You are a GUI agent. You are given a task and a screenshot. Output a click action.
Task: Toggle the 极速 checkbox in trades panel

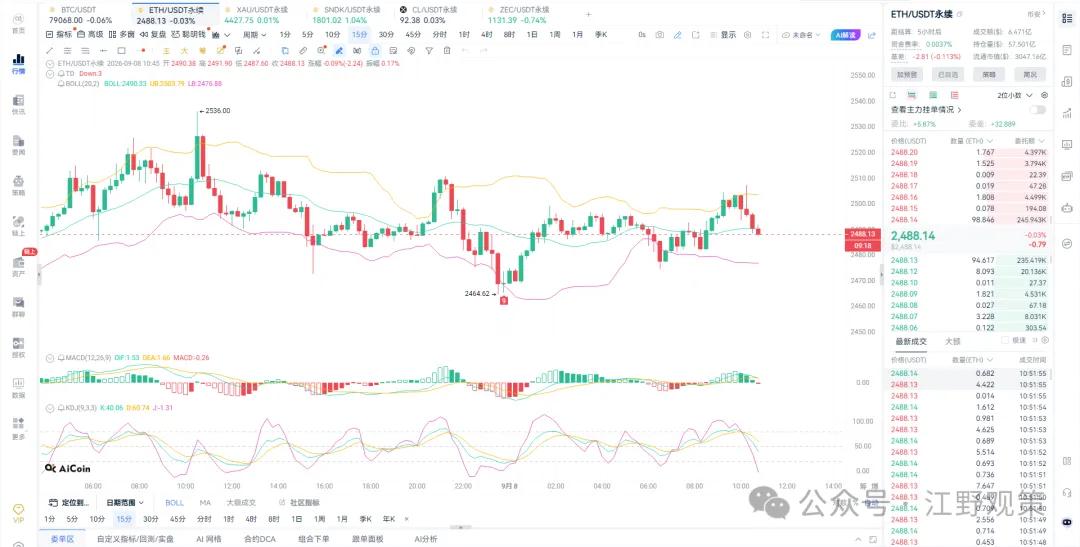[1004, 340]
